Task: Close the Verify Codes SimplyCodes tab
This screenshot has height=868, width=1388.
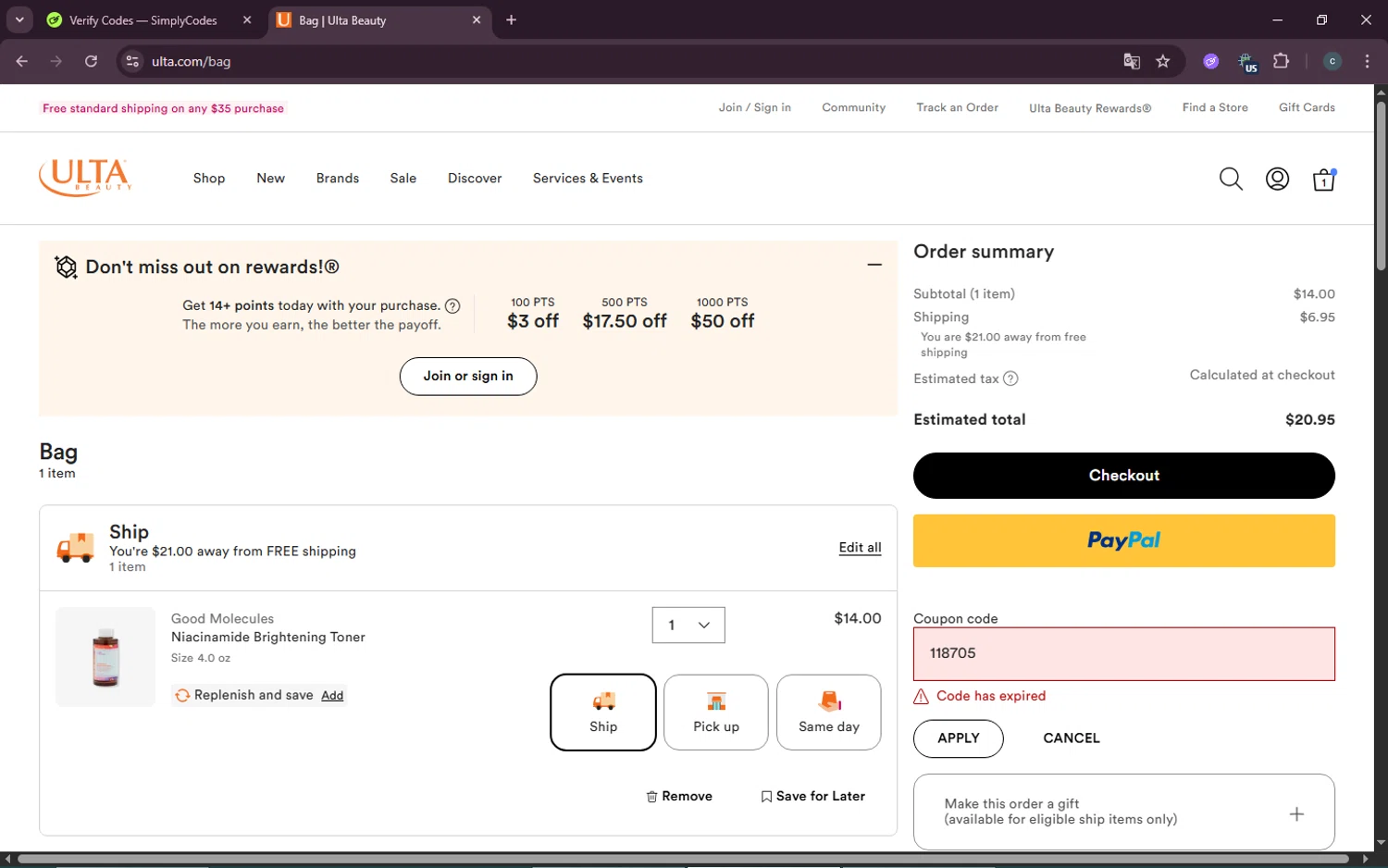Action: point(247,19)
